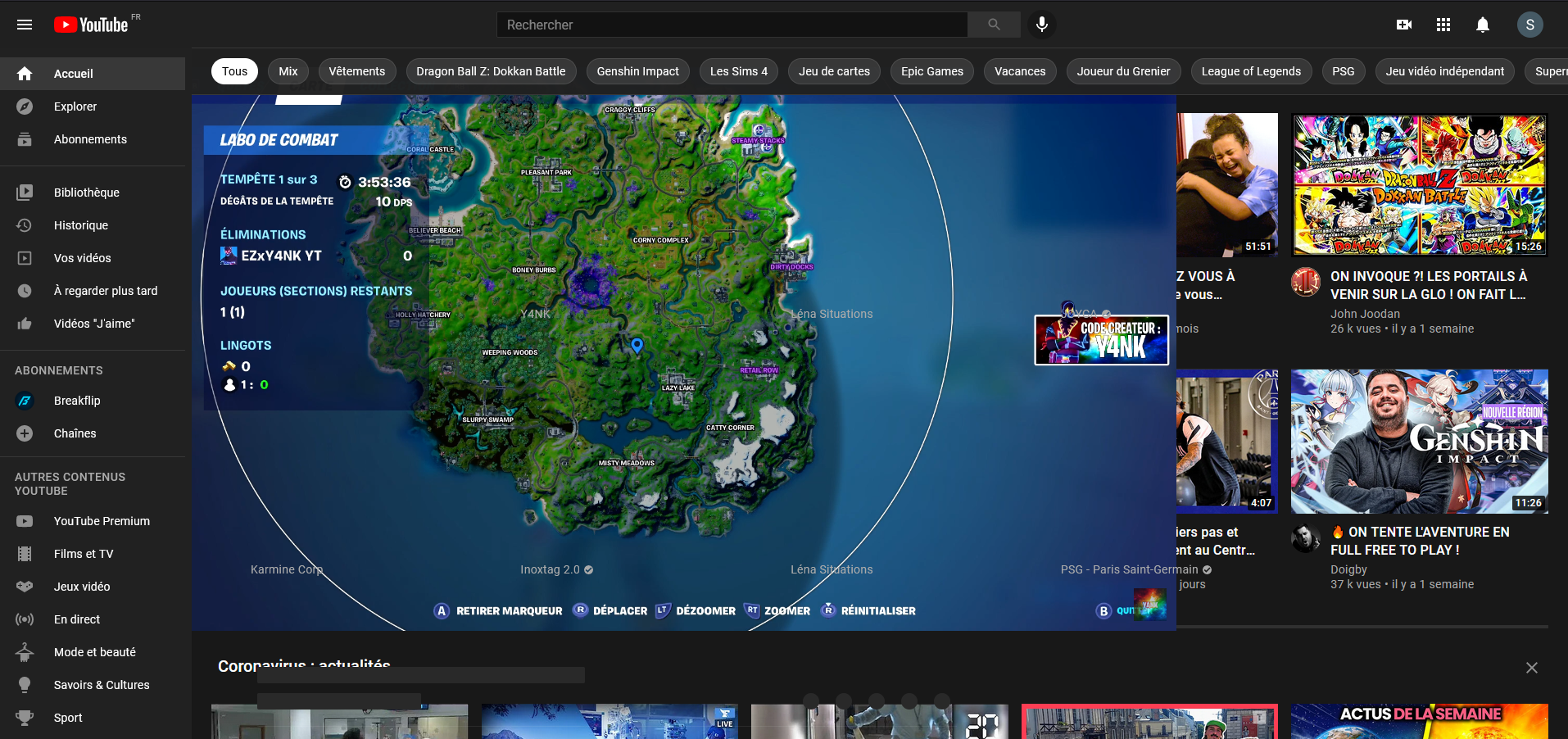Open John Joodan's Dokkan Battle video
Image resolution: width=1568 pixels, height=739 pixels.
1418,184
